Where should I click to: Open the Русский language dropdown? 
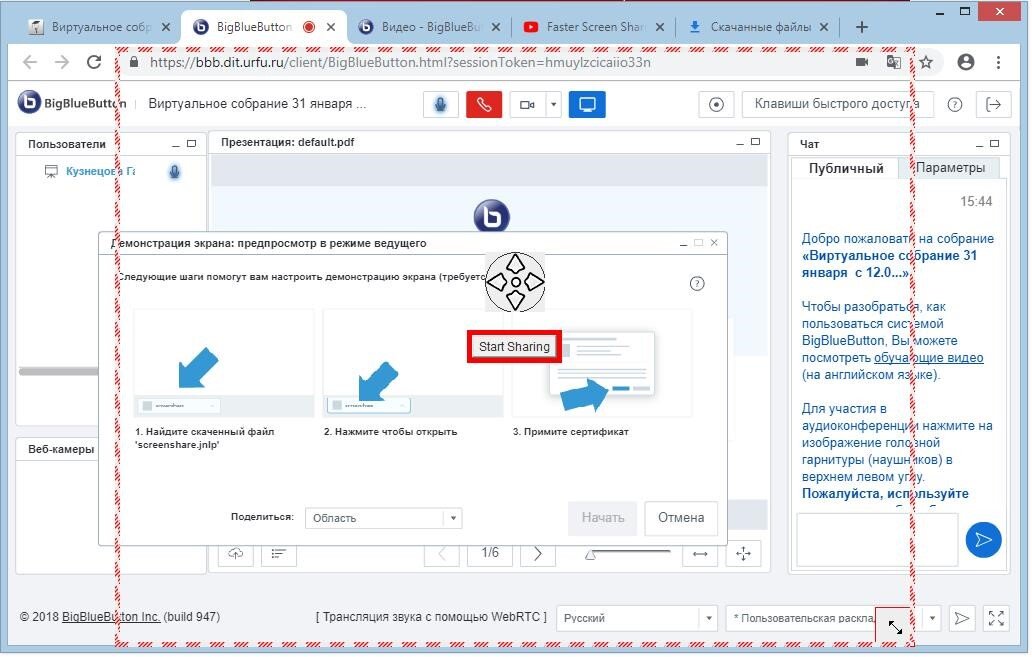(x=636, y=618)
